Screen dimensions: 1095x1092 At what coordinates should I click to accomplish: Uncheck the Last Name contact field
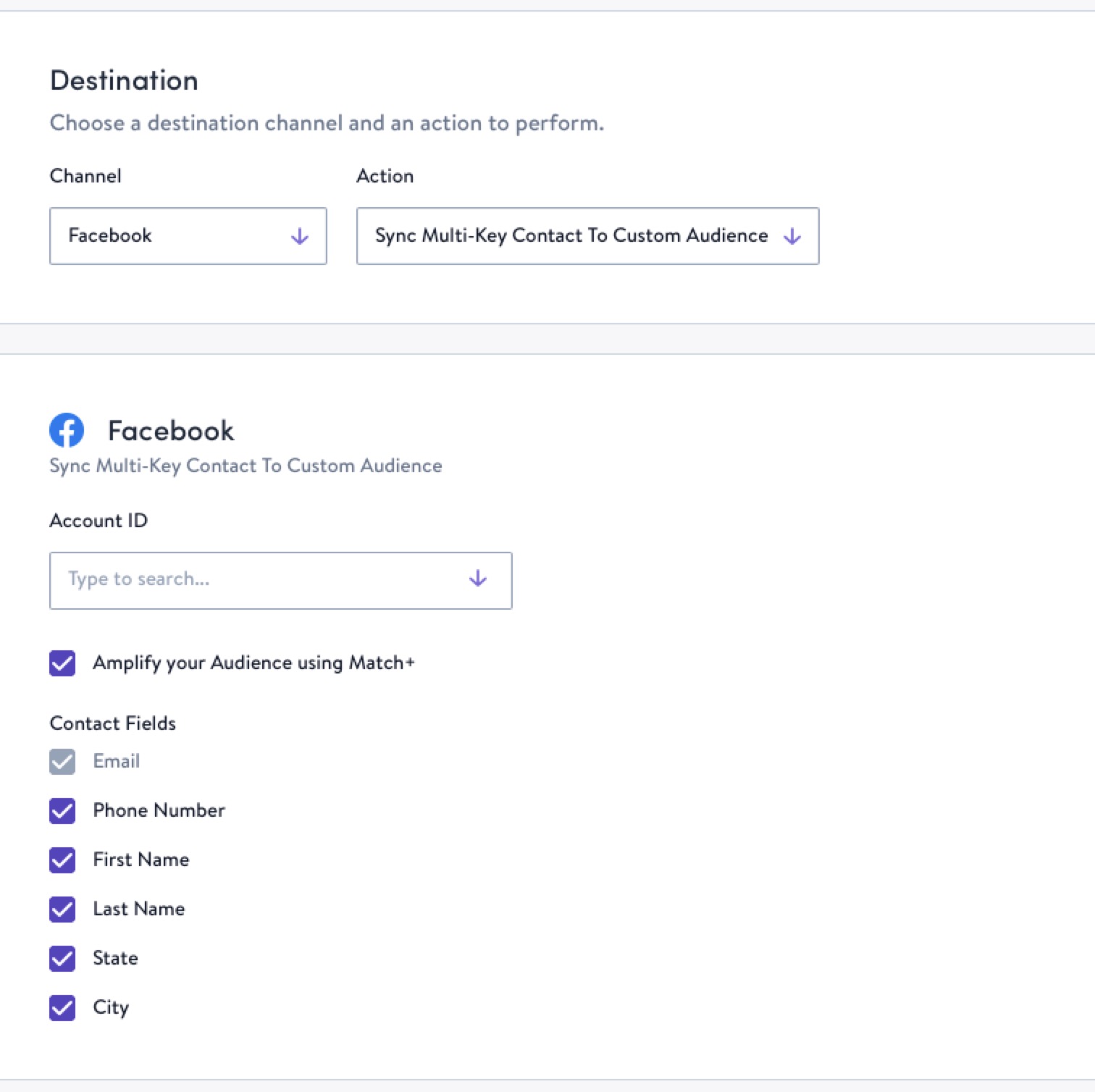pyautogui.click(x=62, y=910)
